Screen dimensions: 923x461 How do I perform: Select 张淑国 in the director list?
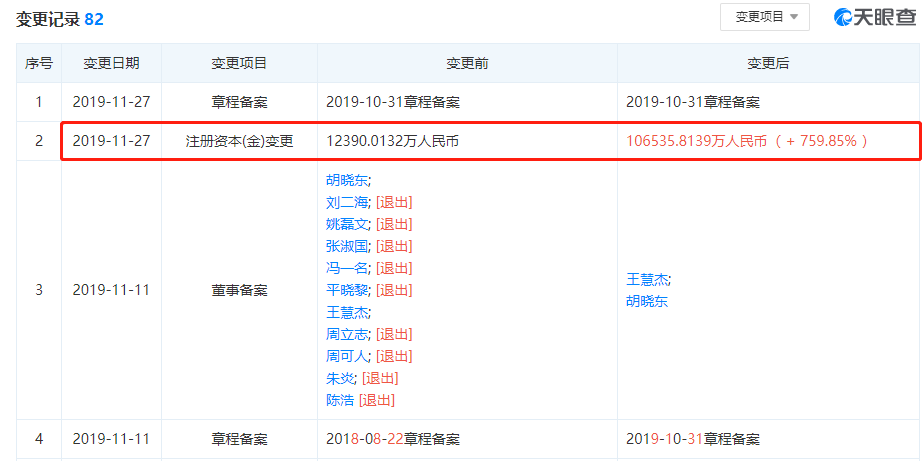point(346,246)
